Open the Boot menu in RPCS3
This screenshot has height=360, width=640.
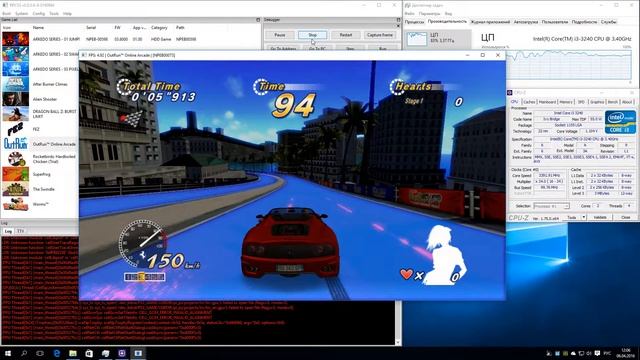[7, 13]
